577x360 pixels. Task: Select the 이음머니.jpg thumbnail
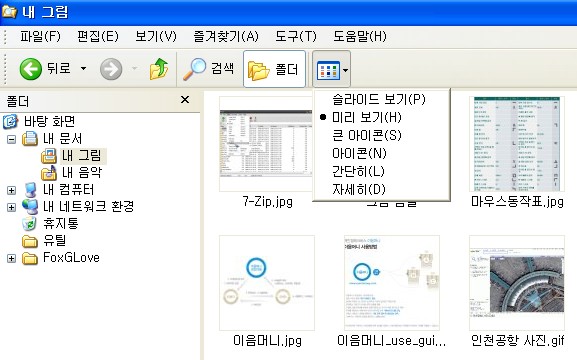[267, 283]
